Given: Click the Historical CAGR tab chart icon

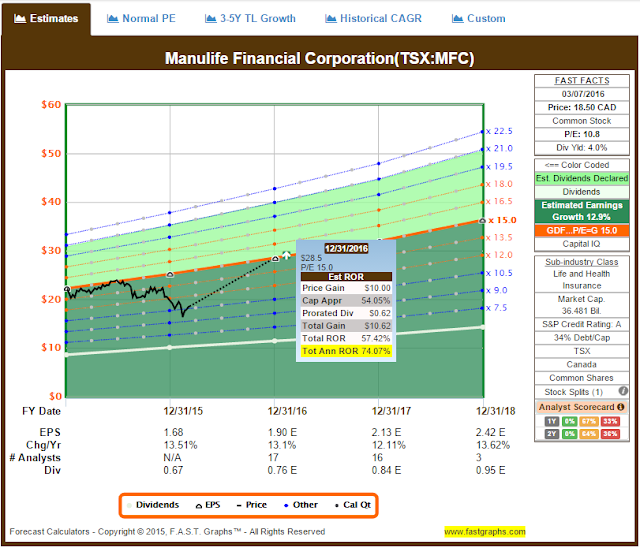Looking at the screenshot, I should [x=331, y=19].
